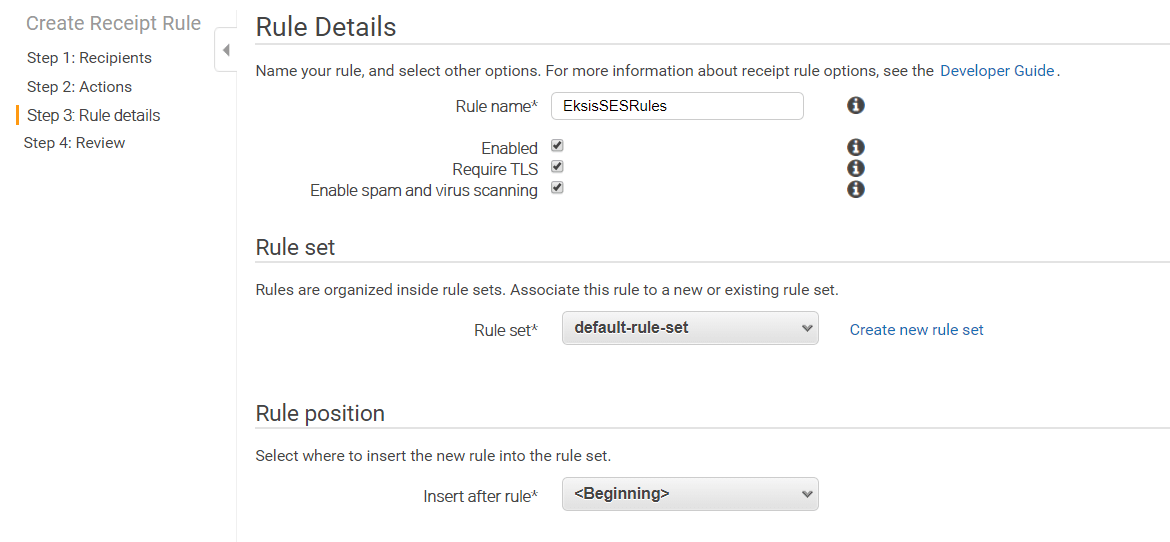Click the Create Receipt Rule heading
Viewport: 1170px width, 542px height.
coord(113,23)
